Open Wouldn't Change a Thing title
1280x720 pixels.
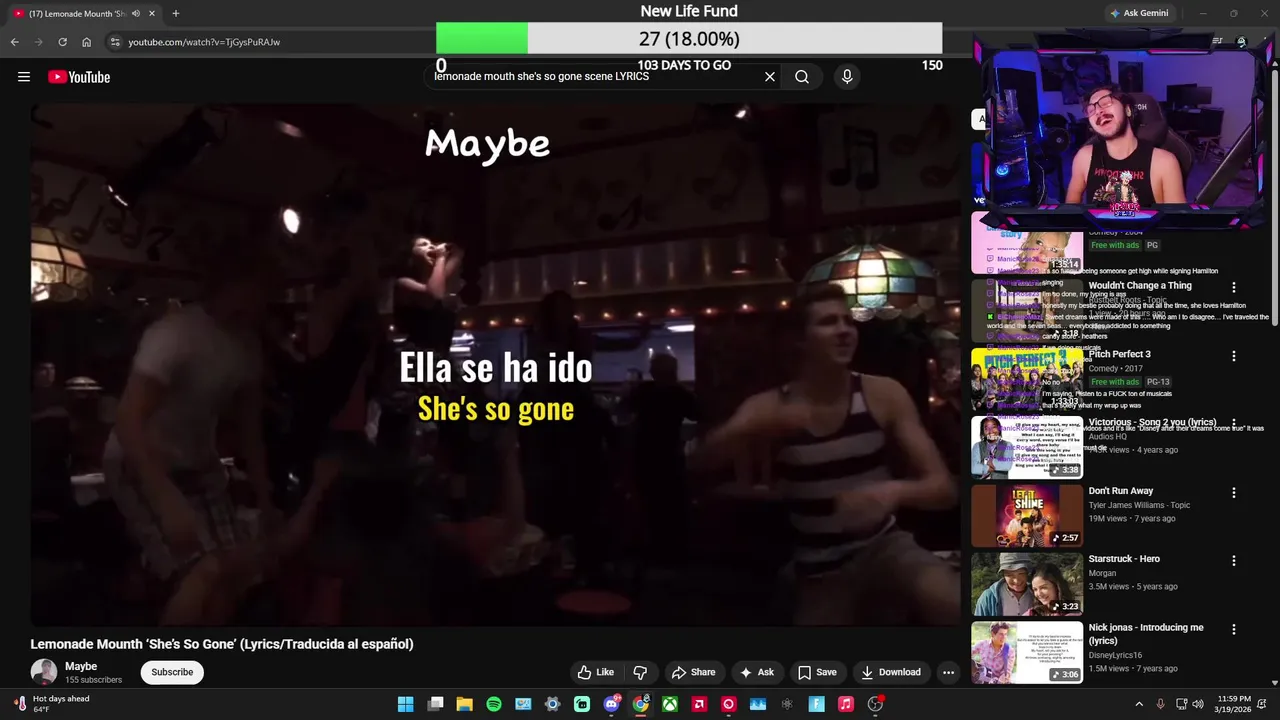1140,286
